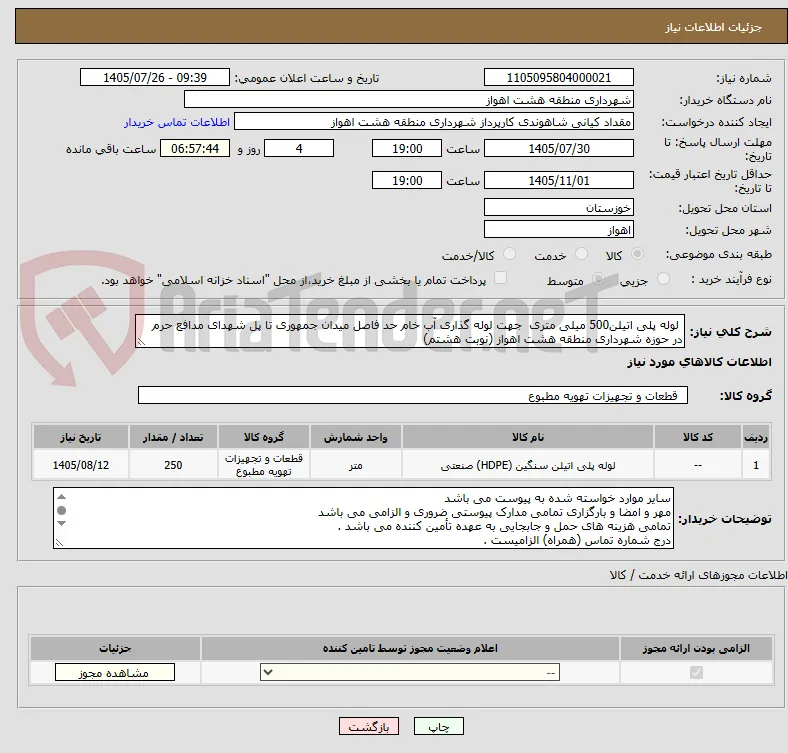The image size is (788, 753).
Task: Click the buyer organization name field
Action: [409, 100]
